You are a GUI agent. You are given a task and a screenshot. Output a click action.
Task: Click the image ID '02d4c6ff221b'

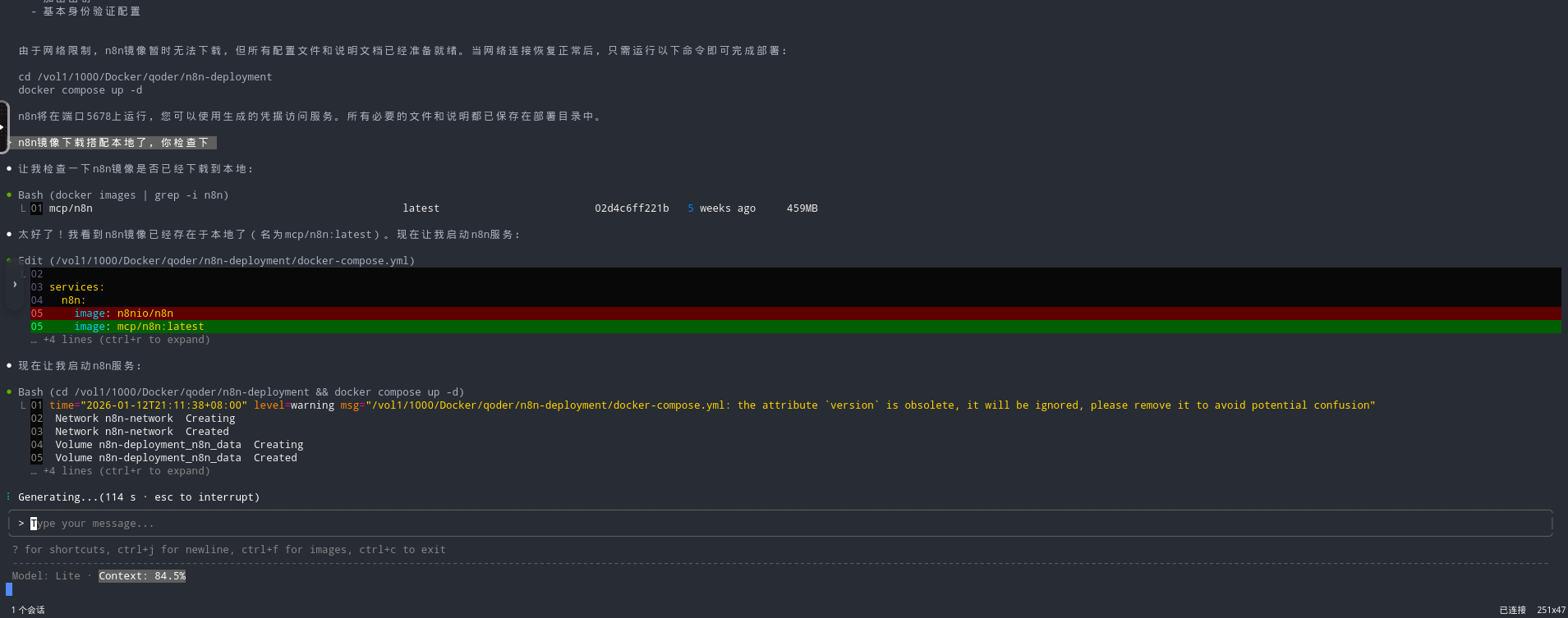point(632,208)
